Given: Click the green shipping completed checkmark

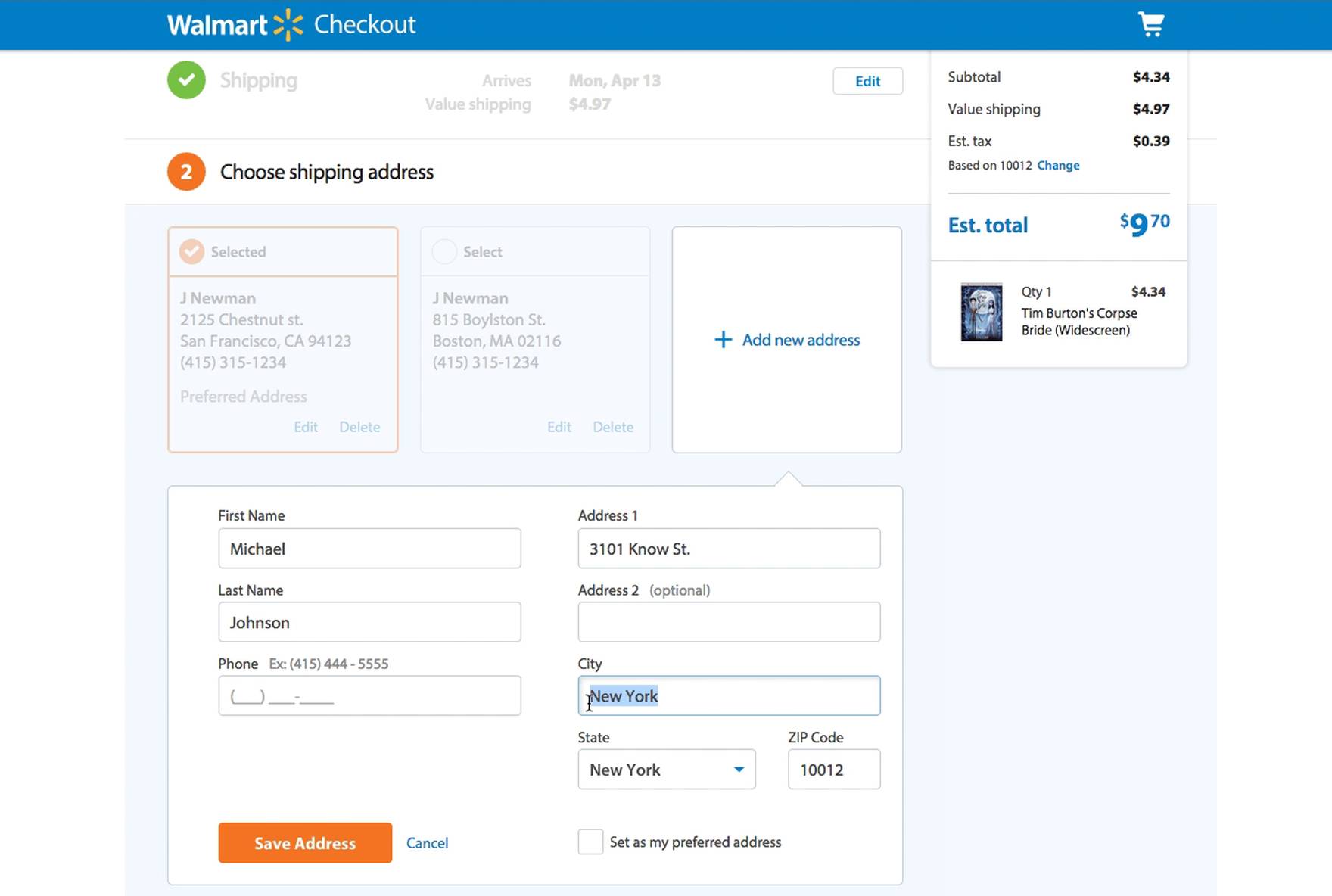Looking at the screenshot, I should pos(185,79).
